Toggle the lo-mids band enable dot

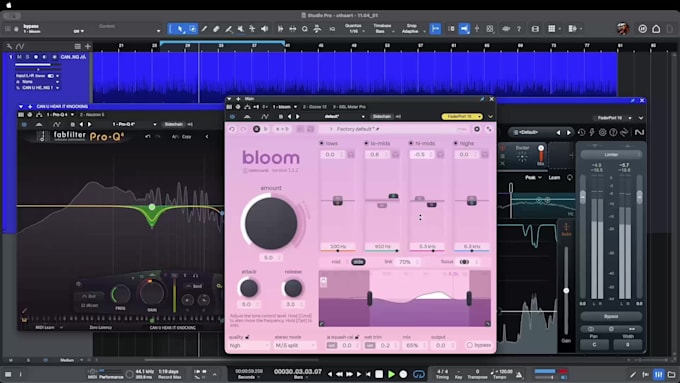(366, 143)
